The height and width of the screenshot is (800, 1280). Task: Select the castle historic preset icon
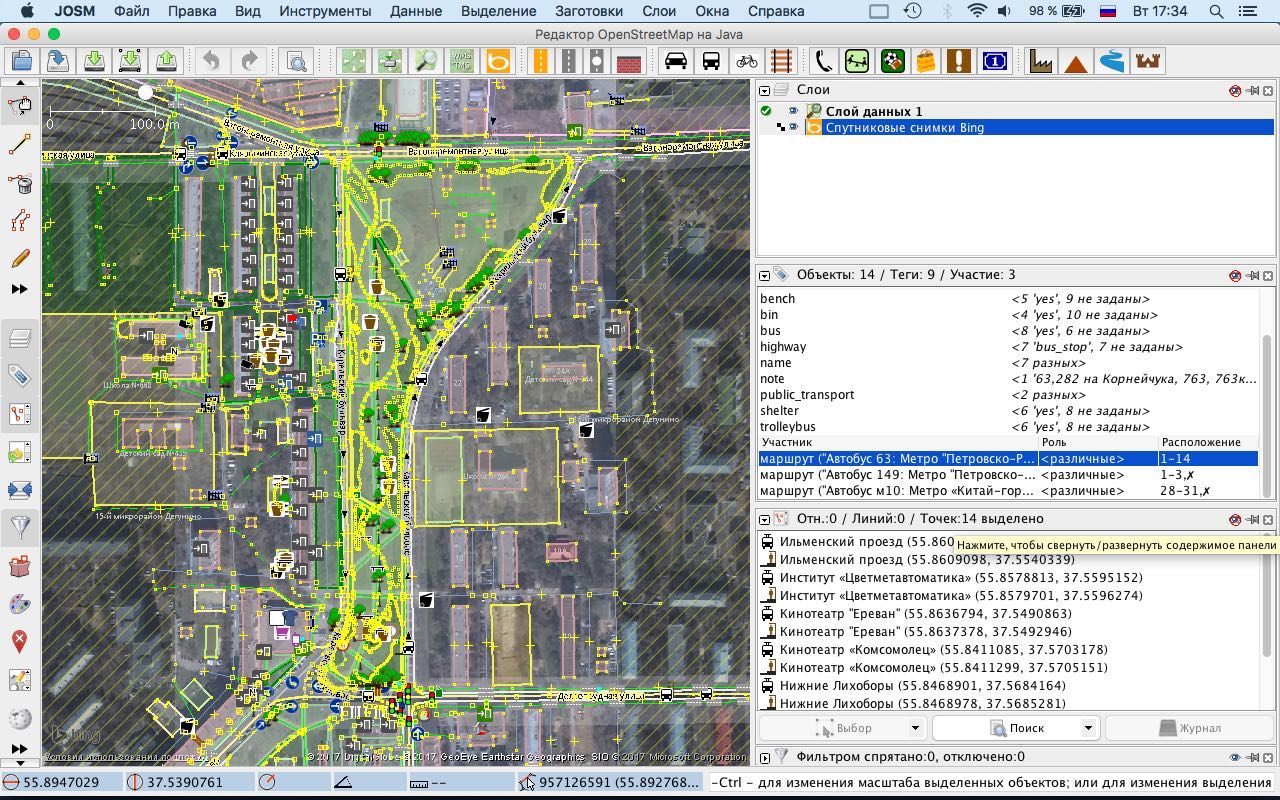click(1147, 61)
